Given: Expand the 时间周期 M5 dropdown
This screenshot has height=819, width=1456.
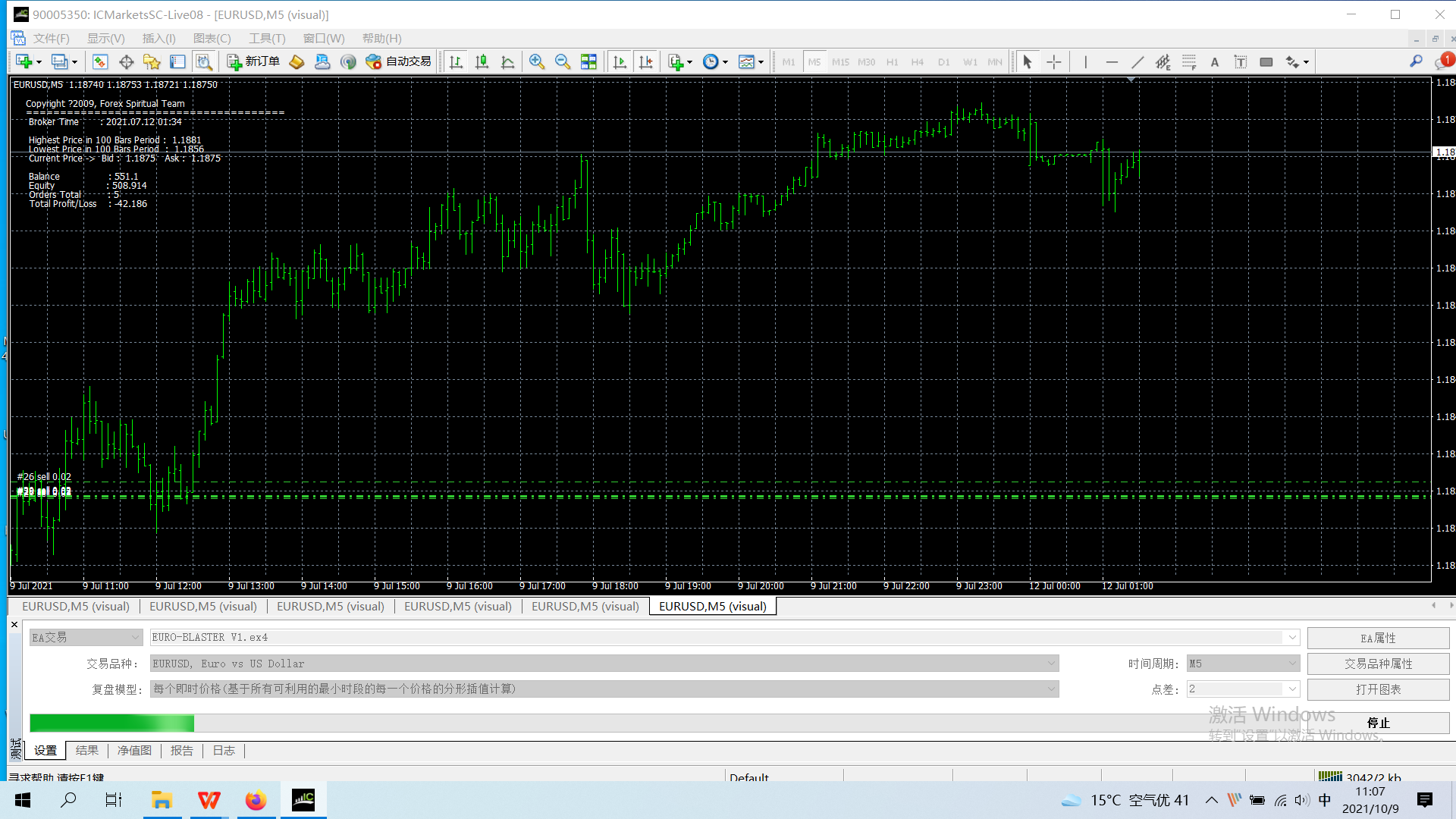Looking at the screenshot, I should click(x=1292, y=664).
